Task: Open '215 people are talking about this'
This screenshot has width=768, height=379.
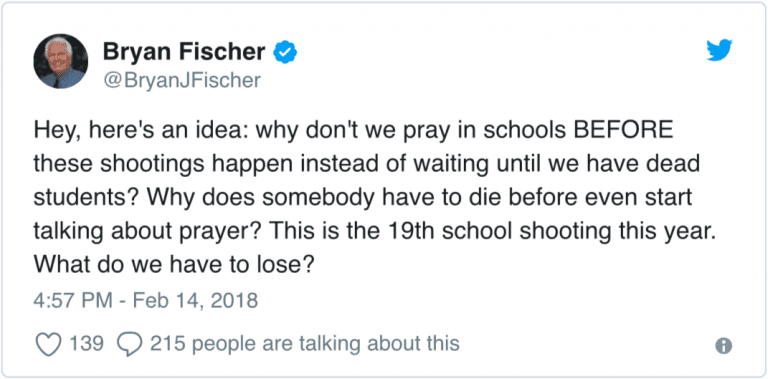Action: [x=305, y=344]
